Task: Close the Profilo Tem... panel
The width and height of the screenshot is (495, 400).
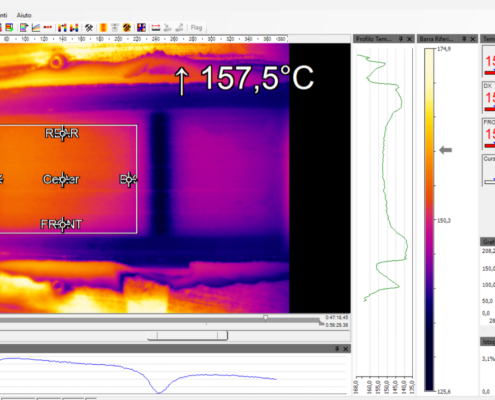Action: (x=410, y=39)
